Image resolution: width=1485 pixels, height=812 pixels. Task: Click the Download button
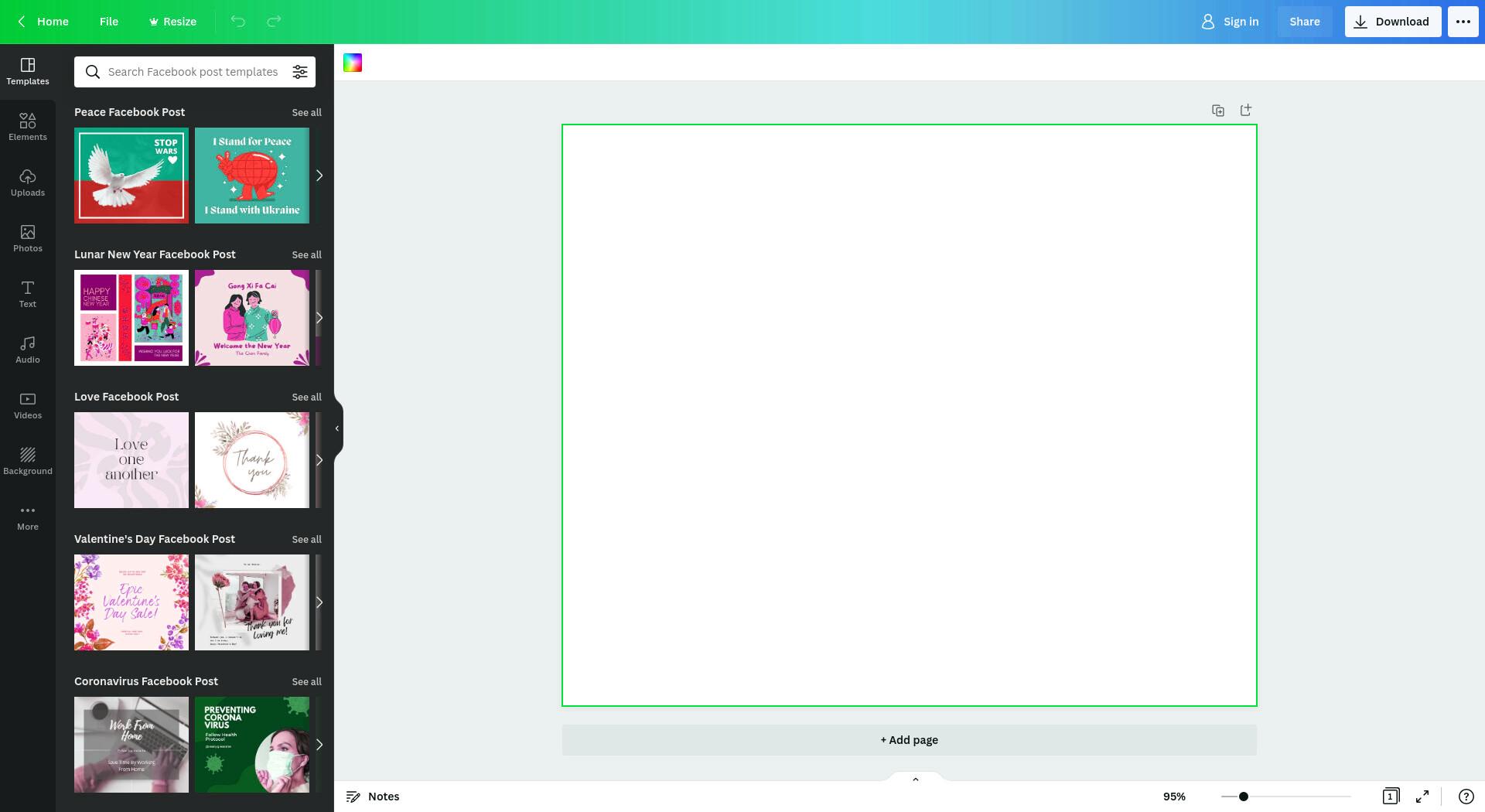coord(1393,22)
